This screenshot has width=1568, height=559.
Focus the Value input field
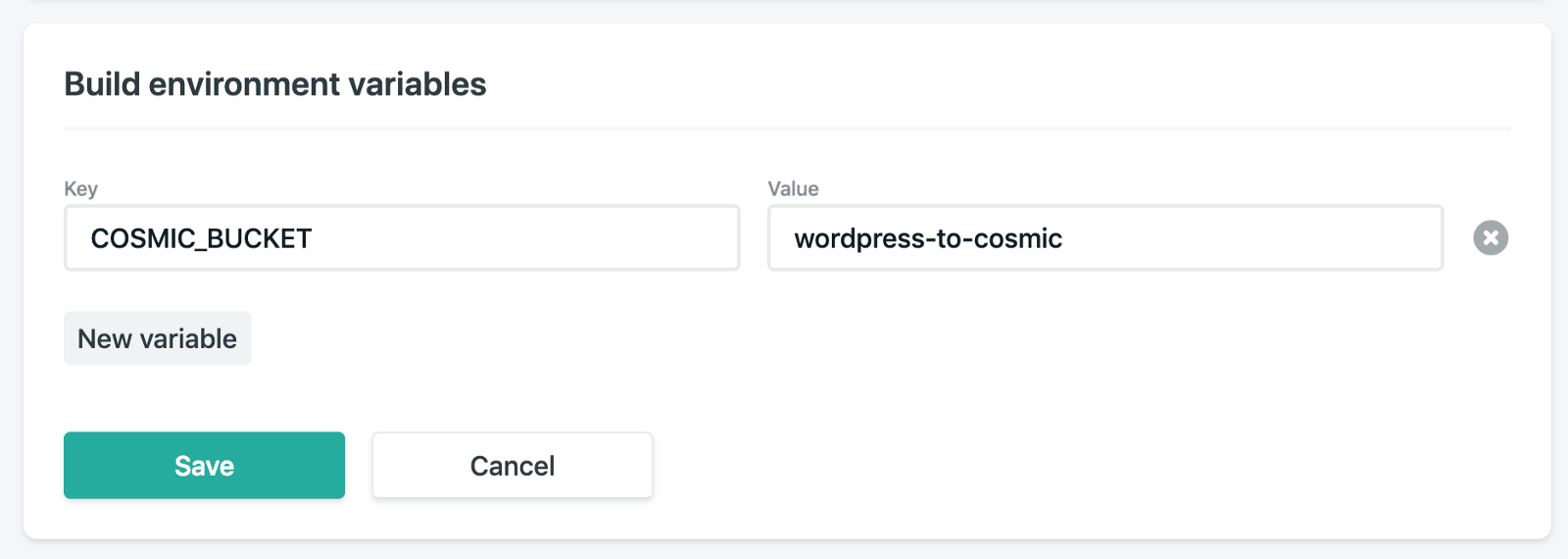[x=1104, y=237]
